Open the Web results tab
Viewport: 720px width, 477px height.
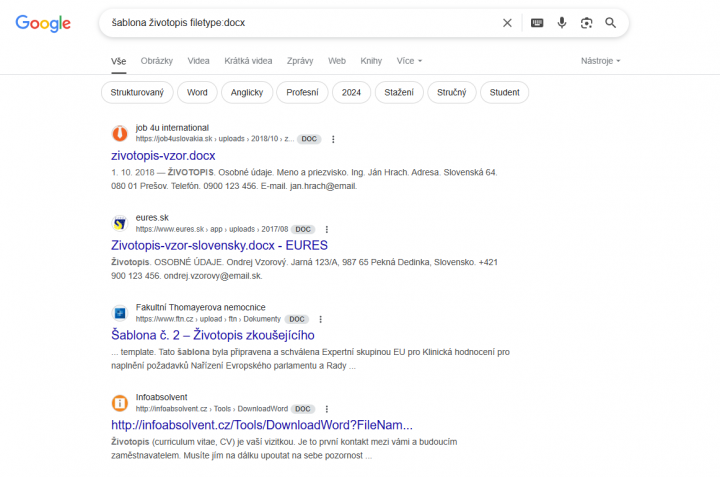tap(337, 61)
